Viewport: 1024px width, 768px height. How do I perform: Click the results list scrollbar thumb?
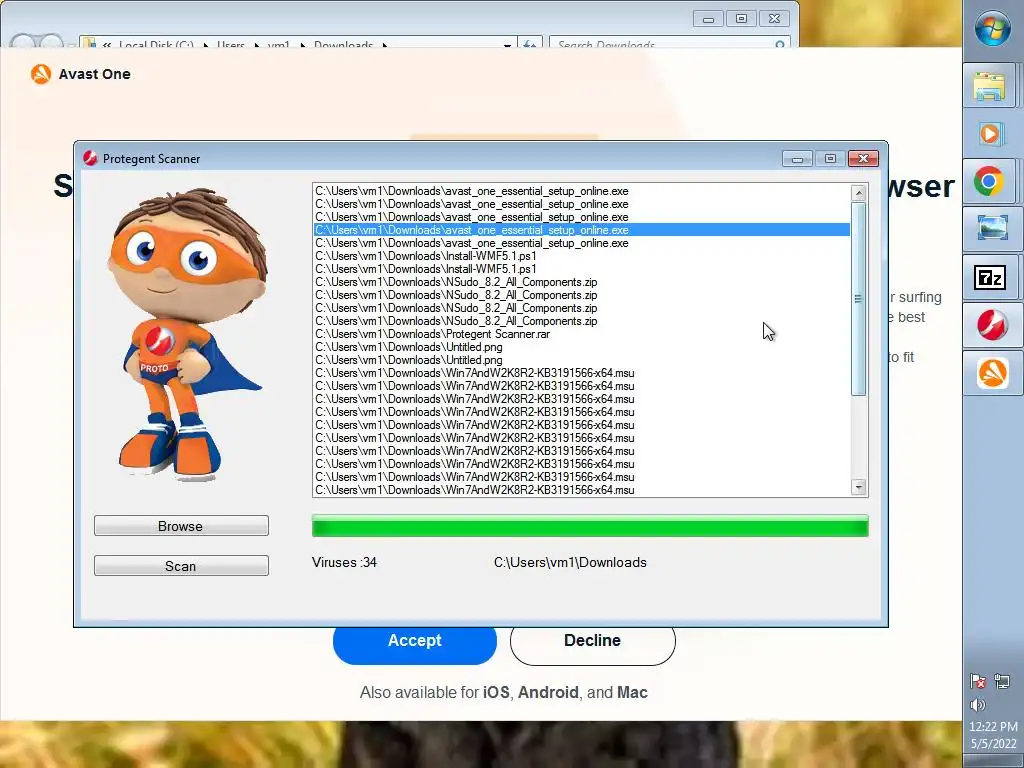click(859, 298)
